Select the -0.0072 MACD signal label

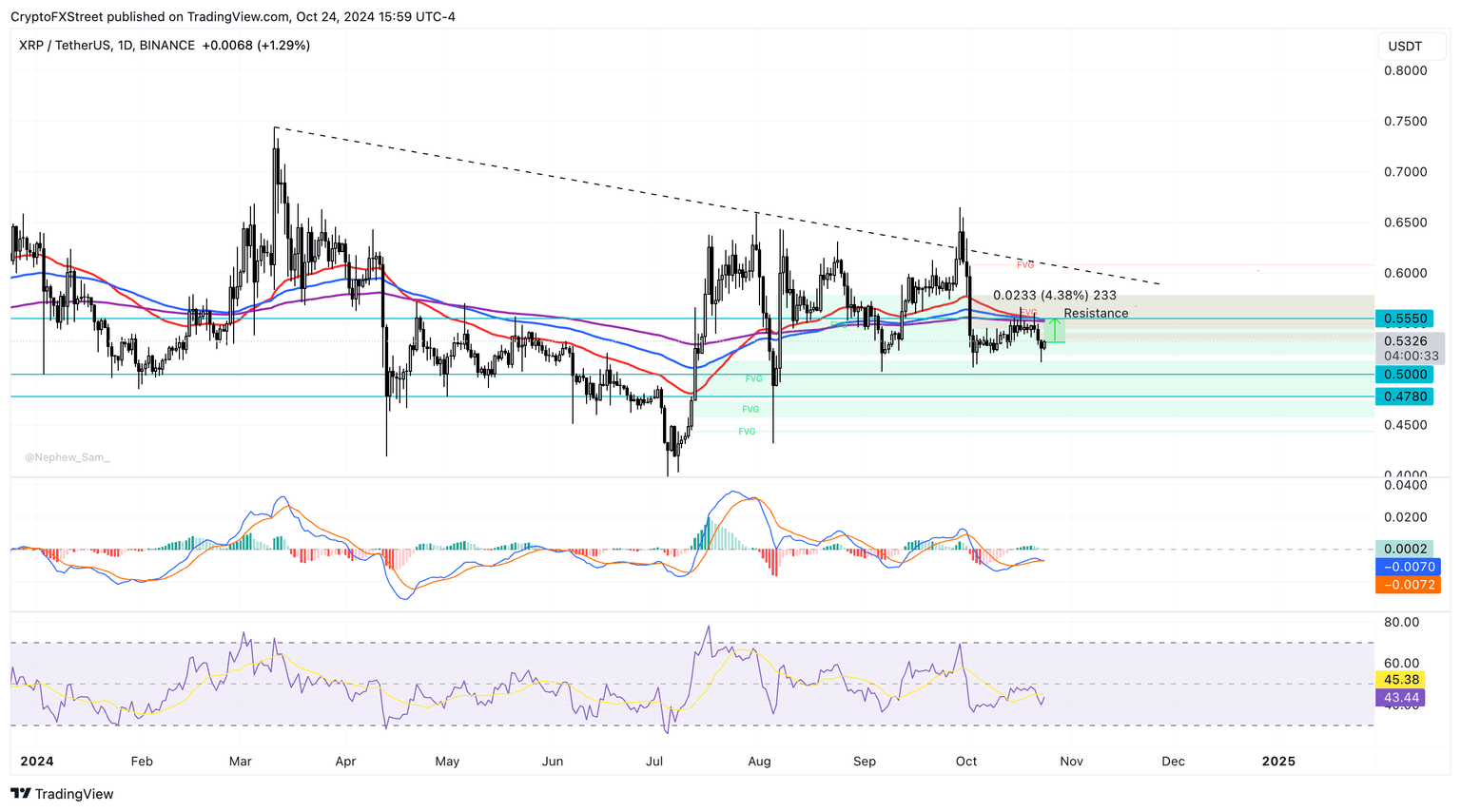click(1408, 586)
